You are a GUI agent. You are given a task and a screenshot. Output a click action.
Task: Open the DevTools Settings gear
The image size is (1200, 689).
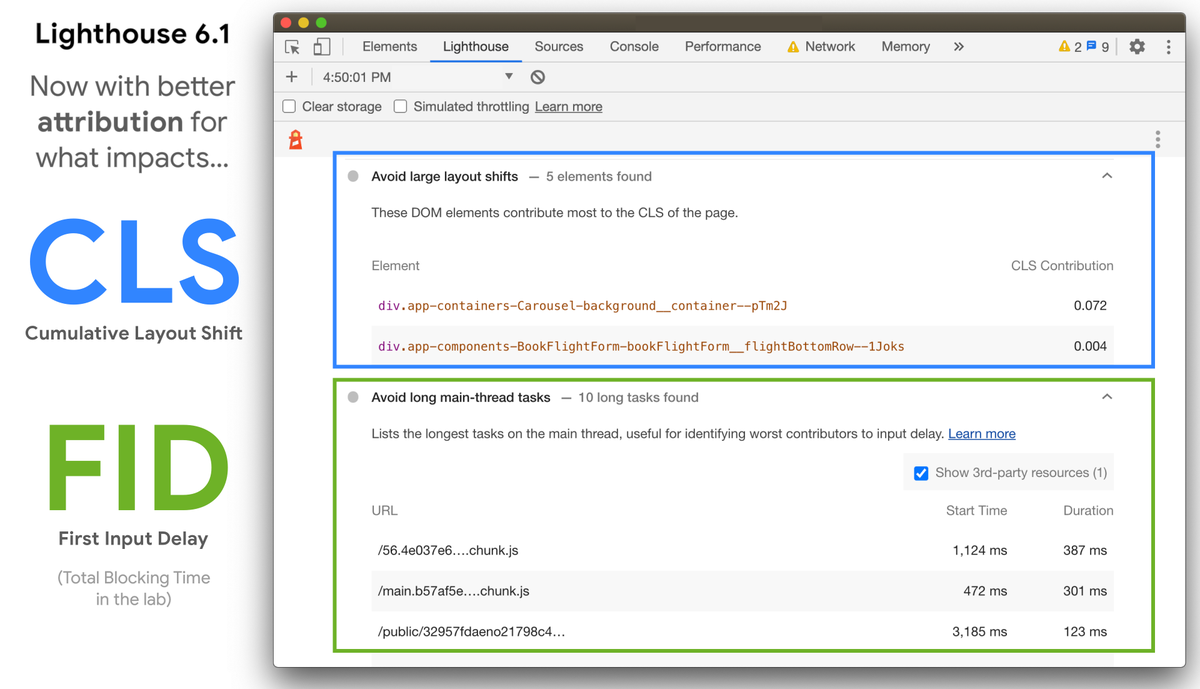click(x=1137, y=46)
